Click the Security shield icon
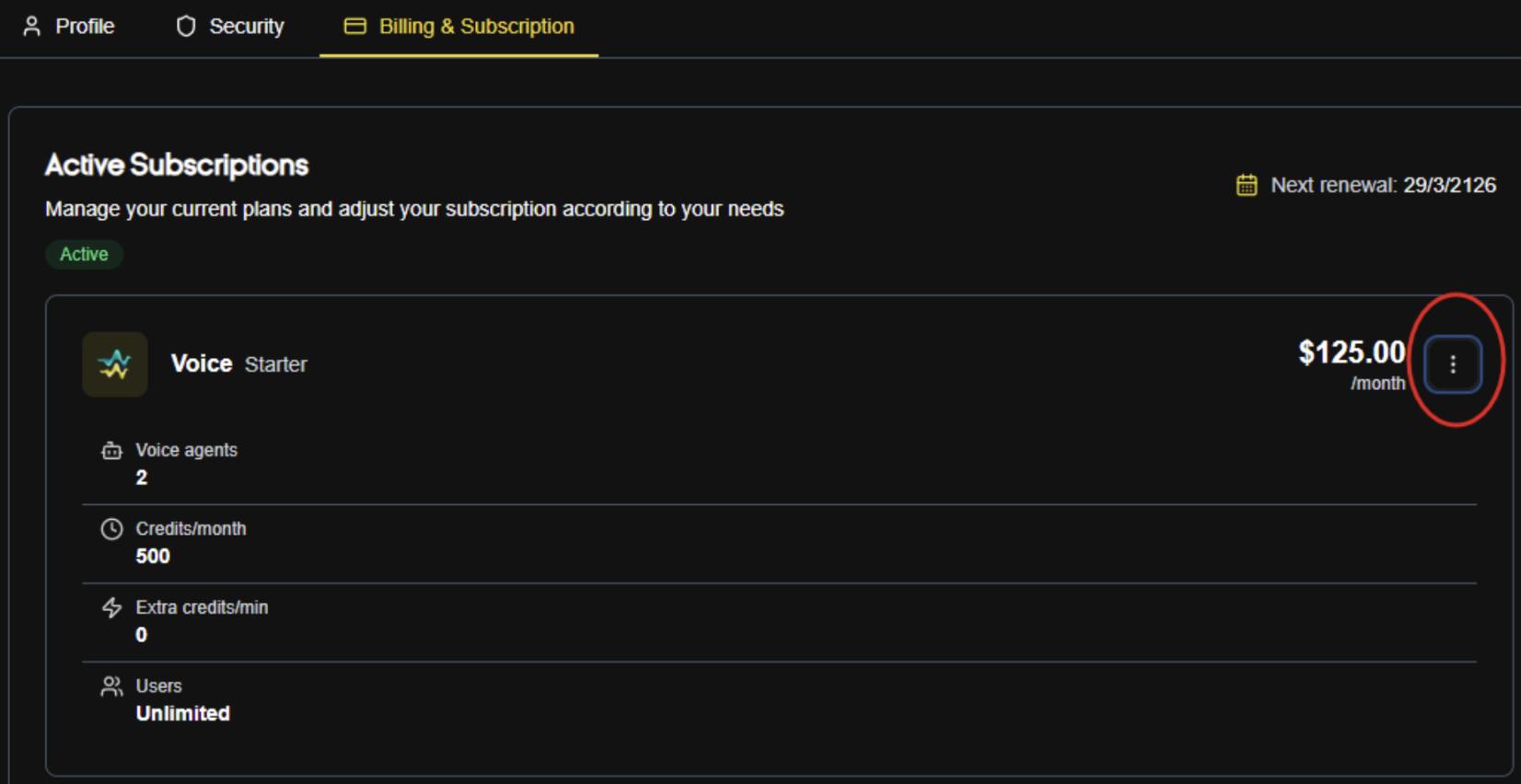The width and height of the screenshot is (1521, 784). [187, 26]
